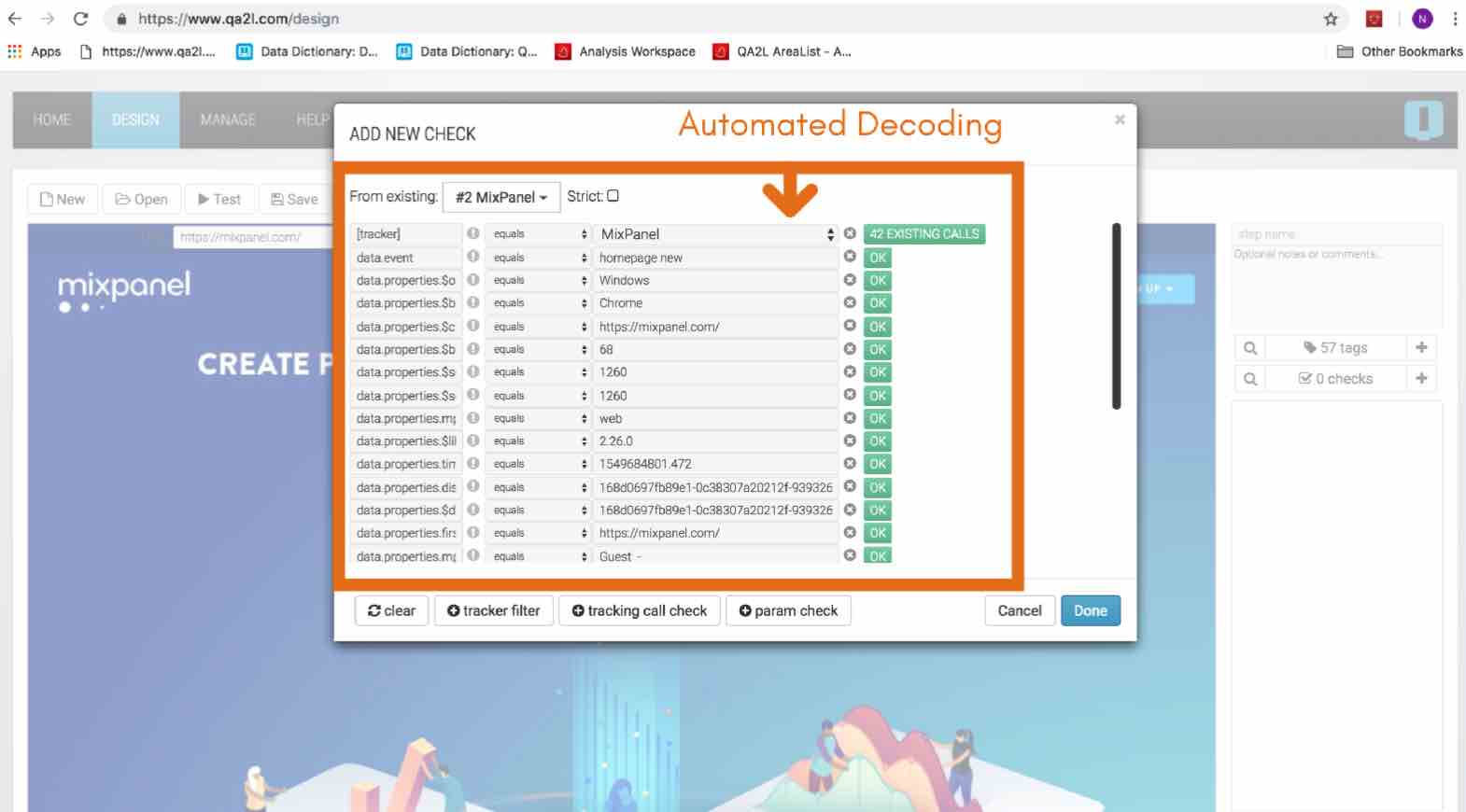Remove the 1549684801.472 row
Viewport: 1466px width, 812px height.
click(x=850, y=463)
